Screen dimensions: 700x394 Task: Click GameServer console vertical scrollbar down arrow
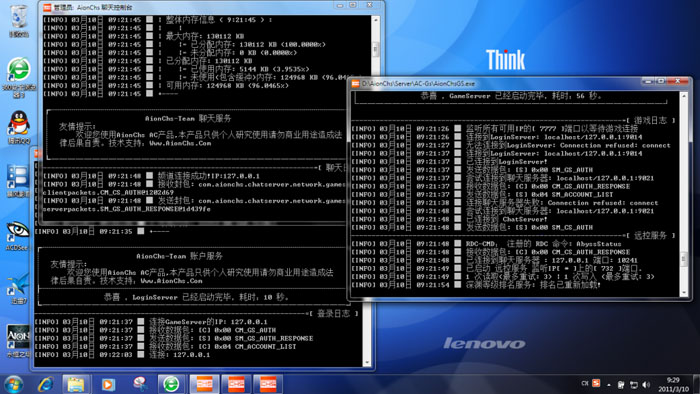(x=683, y=293)
